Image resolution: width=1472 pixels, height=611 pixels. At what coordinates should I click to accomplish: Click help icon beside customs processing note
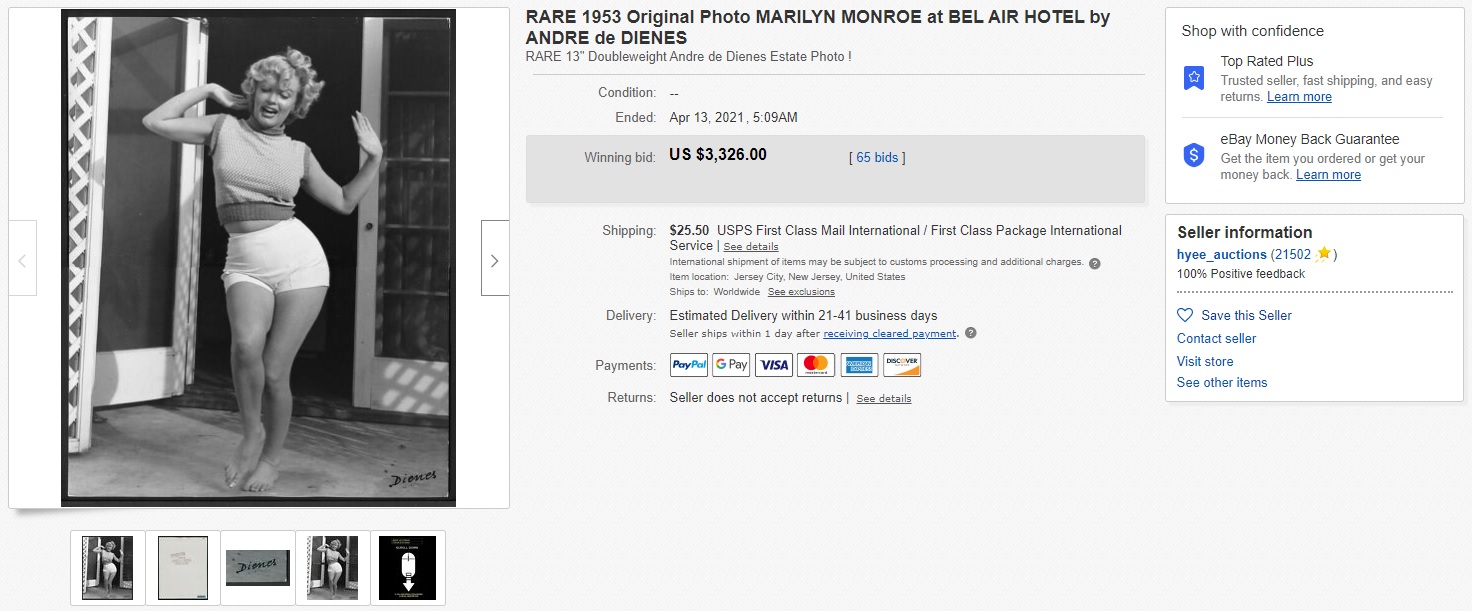click(1094, 263)
